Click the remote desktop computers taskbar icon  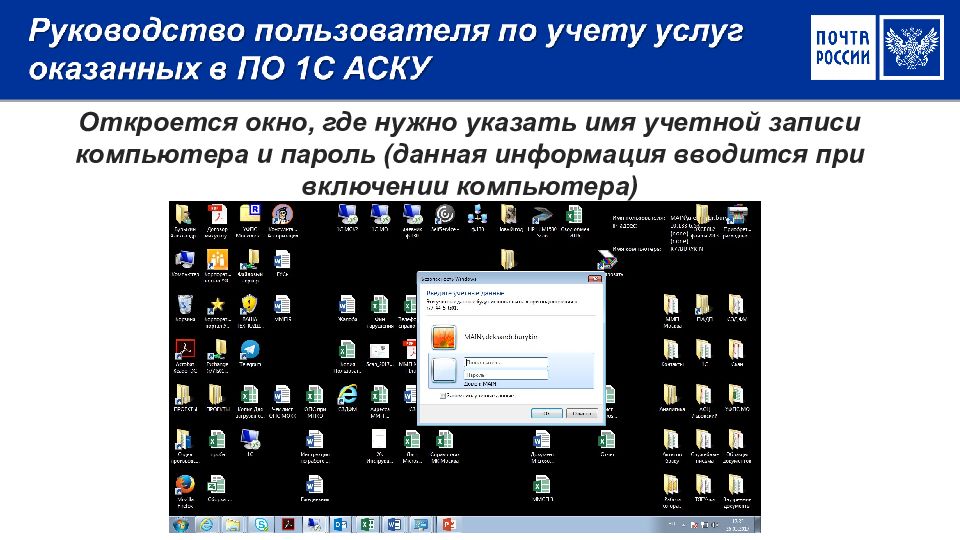(315, 525)
